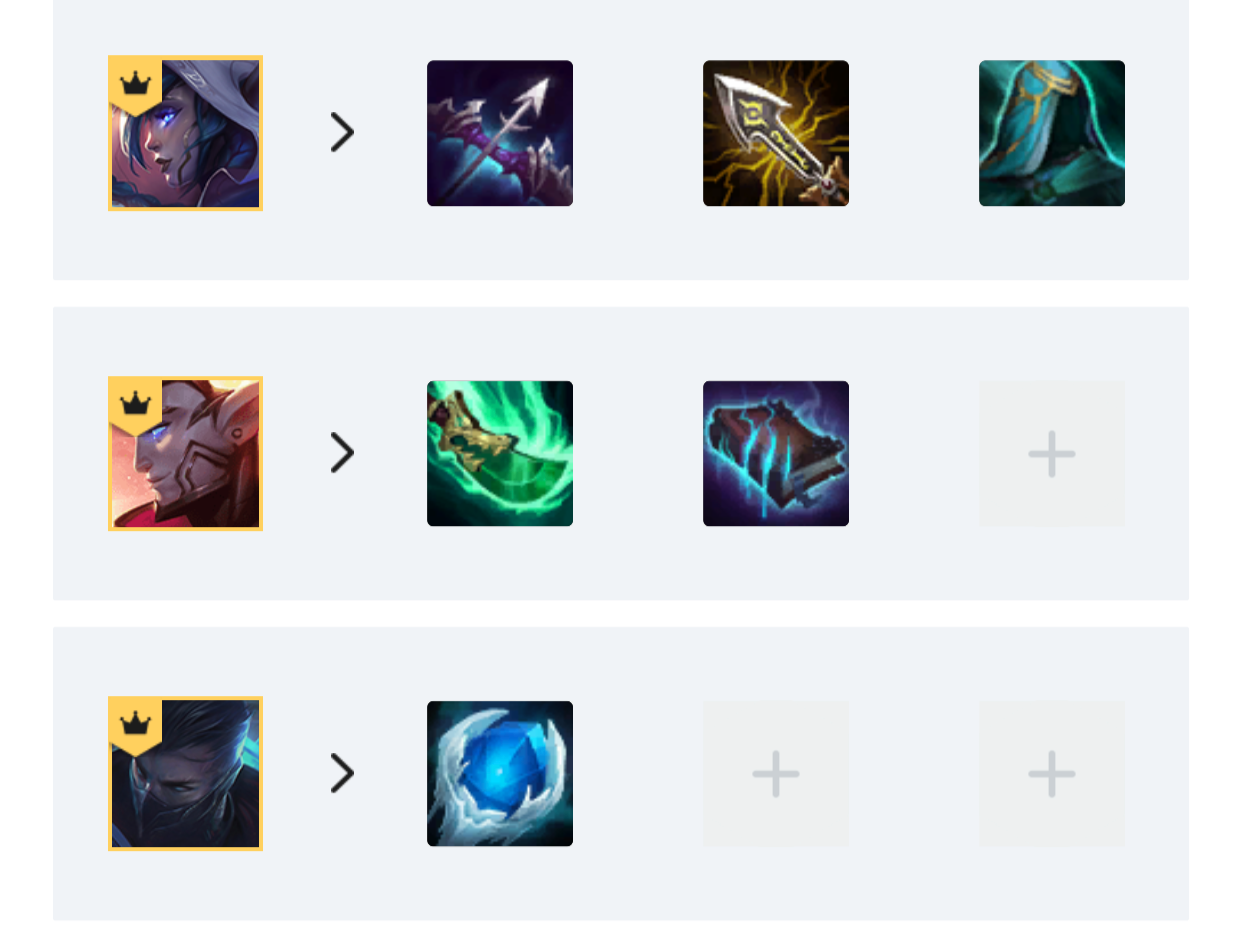Toggle the crown badge on the red armored champion

[x=135, y=405]
